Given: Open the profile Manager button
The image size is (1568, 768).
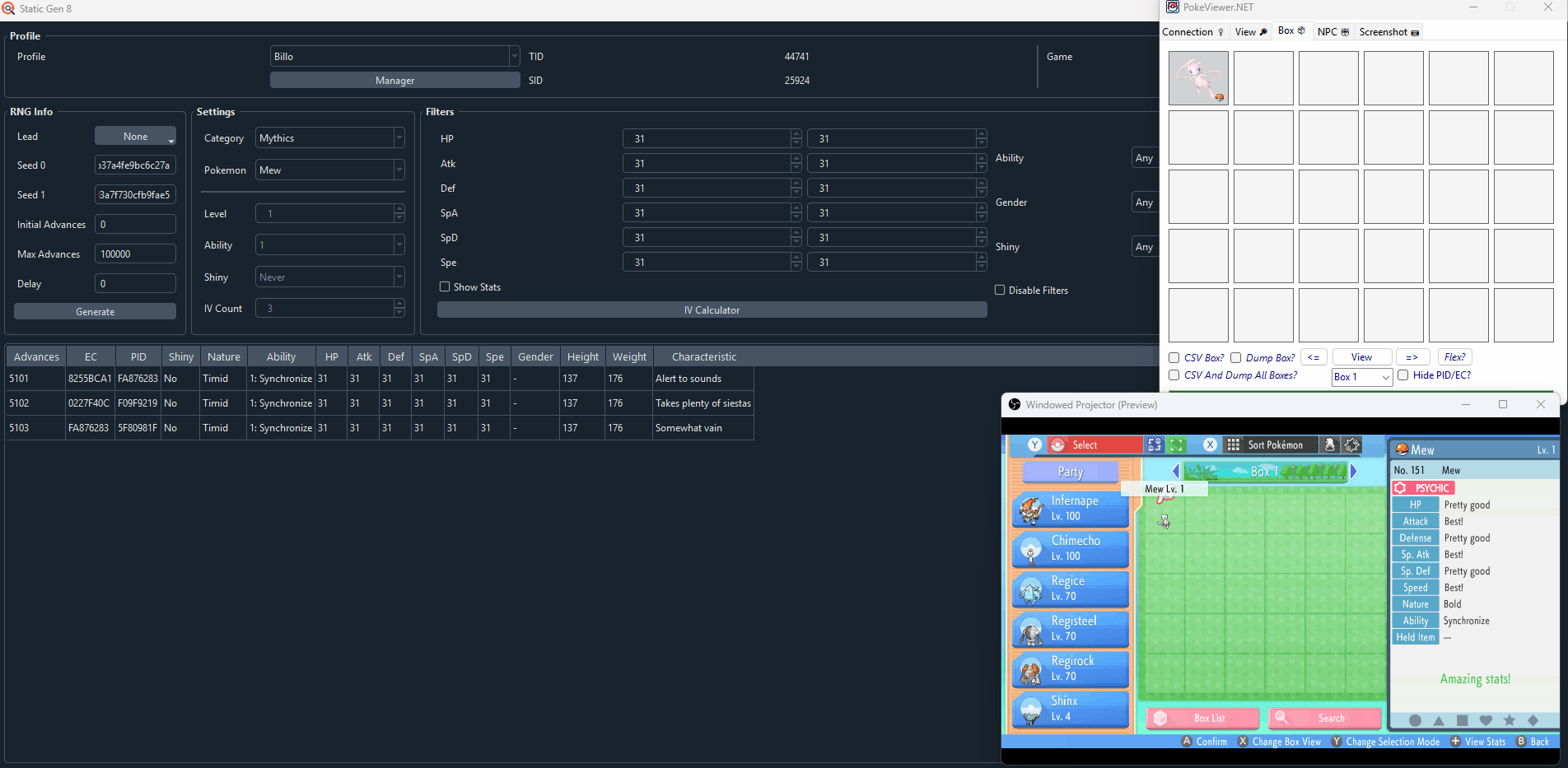Looking at the screenshot, I should [394, 80].
